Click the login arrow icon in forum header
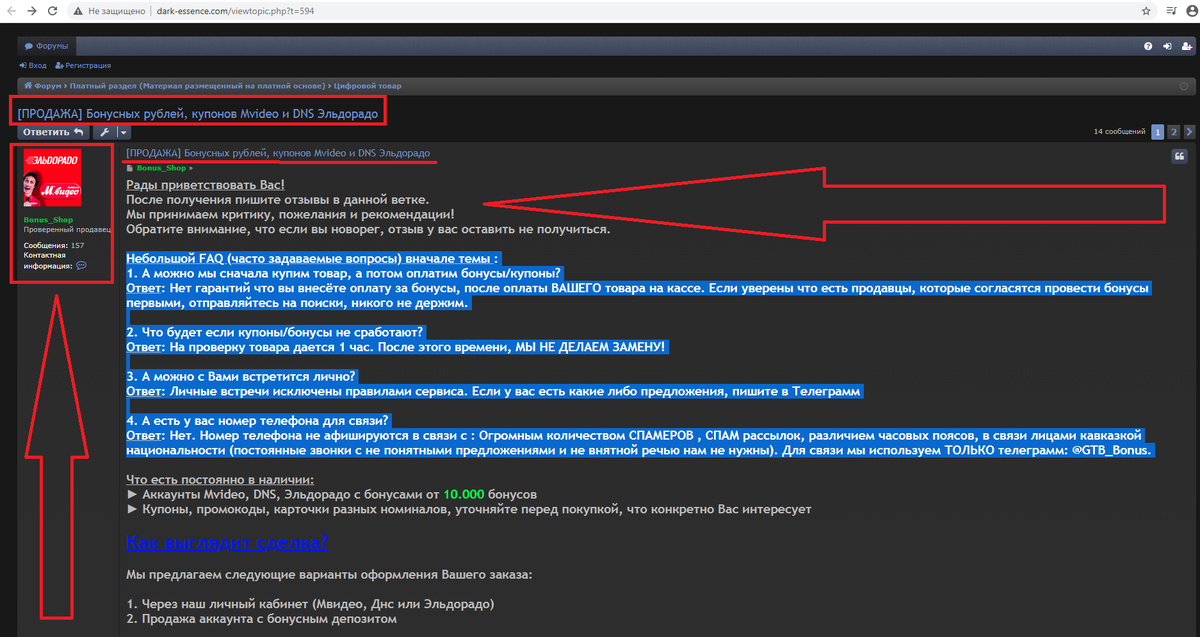Viewport: 1200px width, 637px height. point(1169,46)
